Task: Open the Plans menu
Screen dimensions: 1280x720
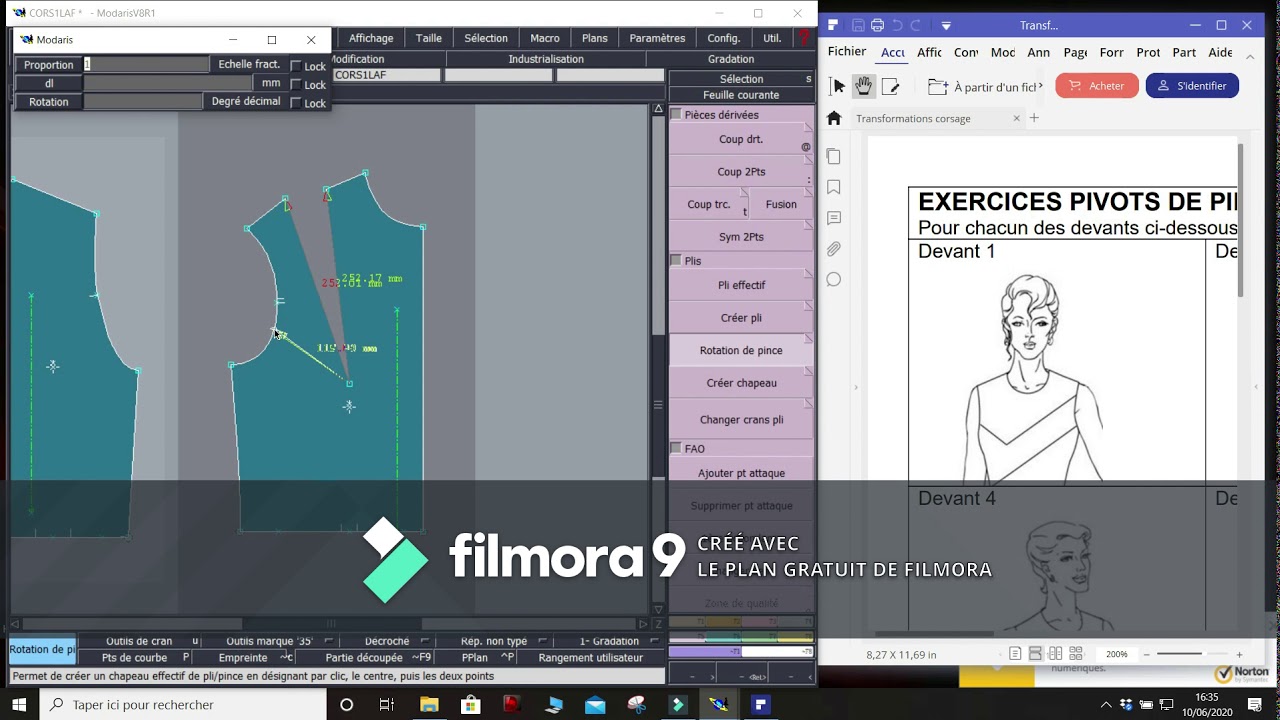Action: [595, 38]
